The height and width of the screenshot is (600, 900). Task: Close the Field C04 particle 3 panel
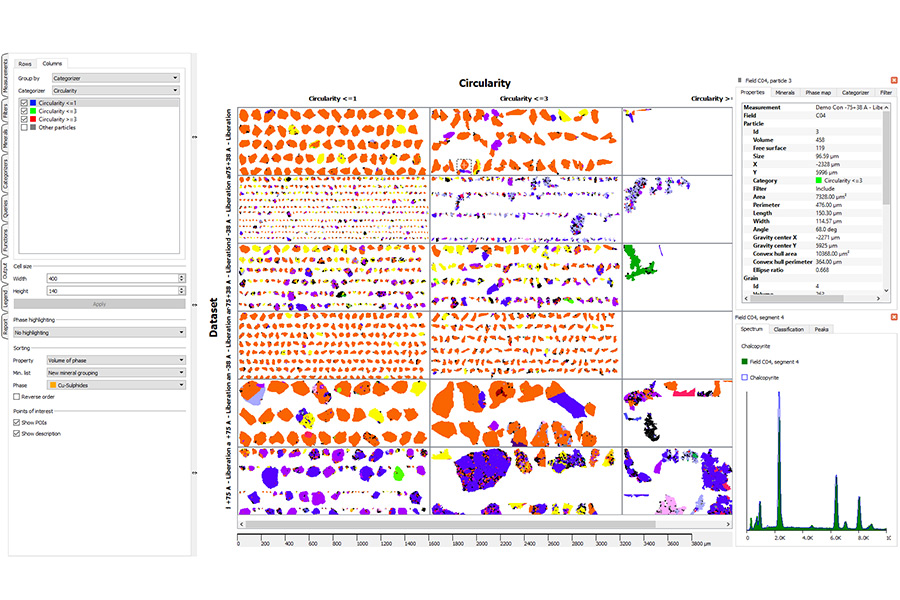point(893,79)
